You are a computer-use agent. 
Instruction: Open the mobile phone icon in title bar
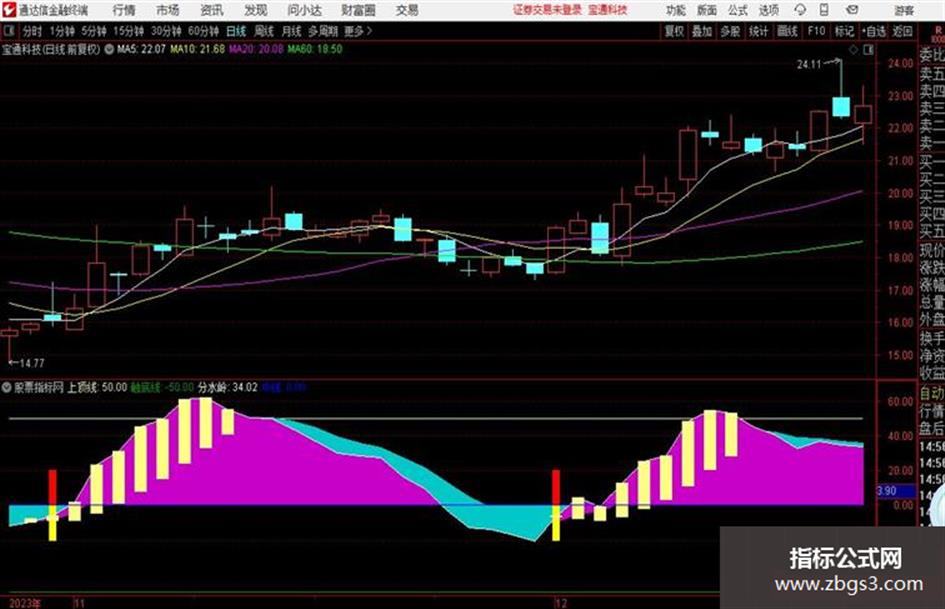click(x=824, y=10)
